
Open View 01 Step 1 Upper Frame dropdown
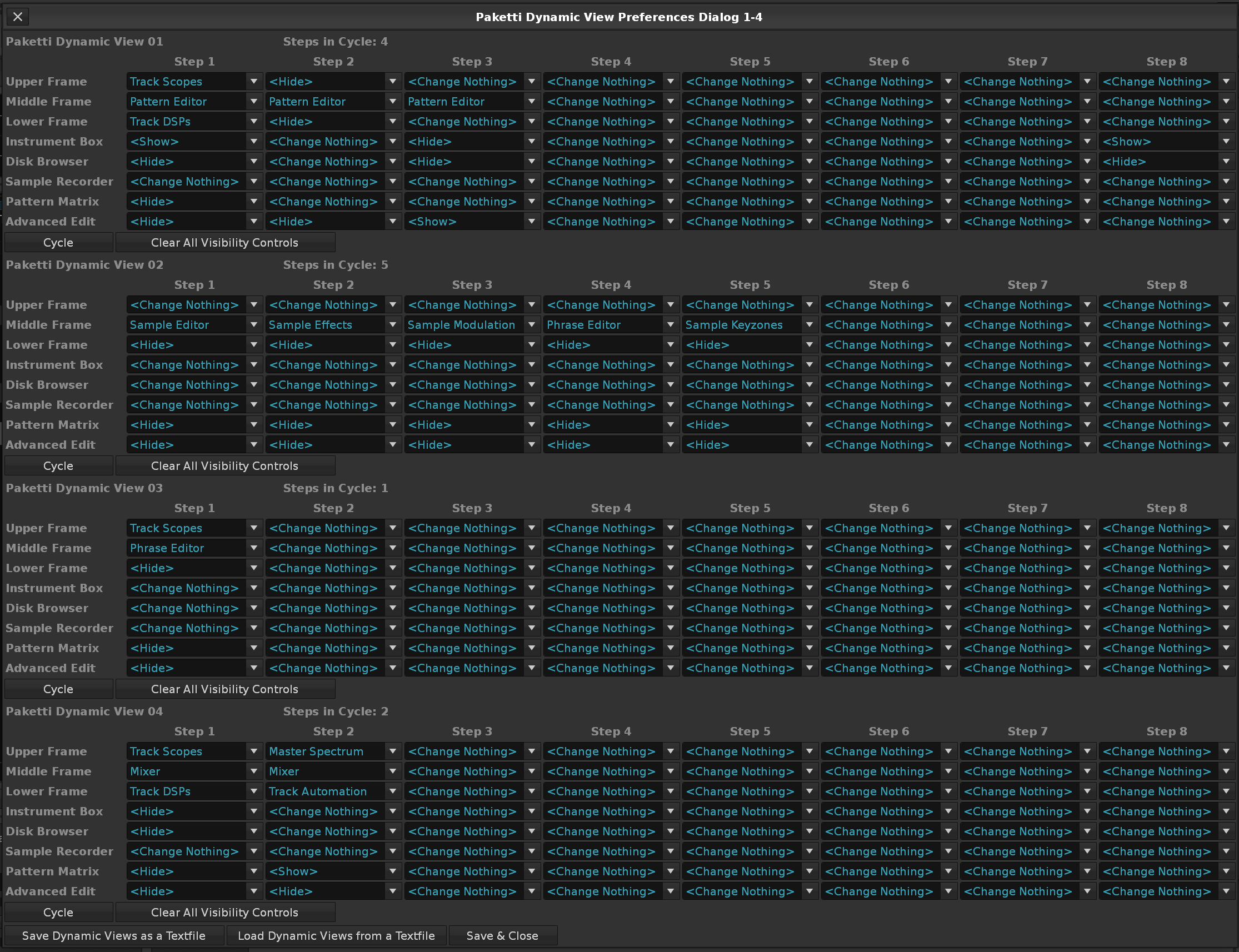point(193,82)
